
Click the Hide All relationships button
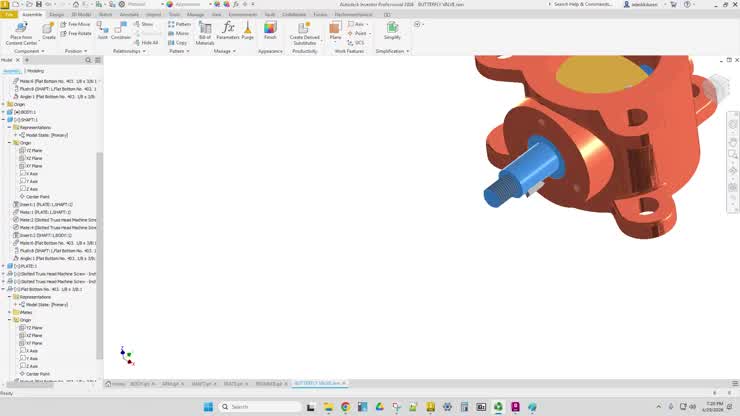point(146,42)
